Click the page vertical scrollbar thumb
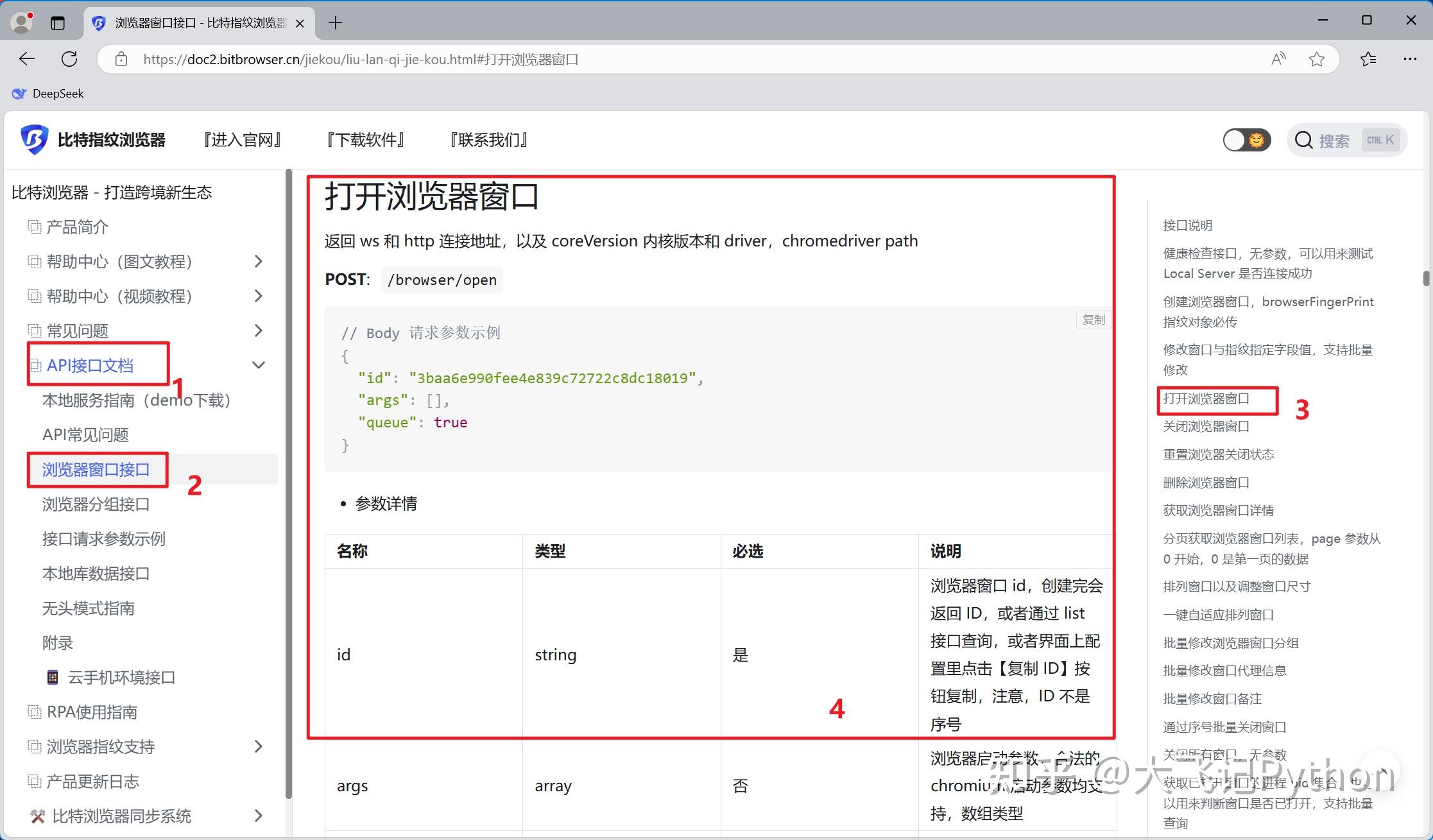The image size is (1433, 840). pyautogui.click(x=1426, y=279)
